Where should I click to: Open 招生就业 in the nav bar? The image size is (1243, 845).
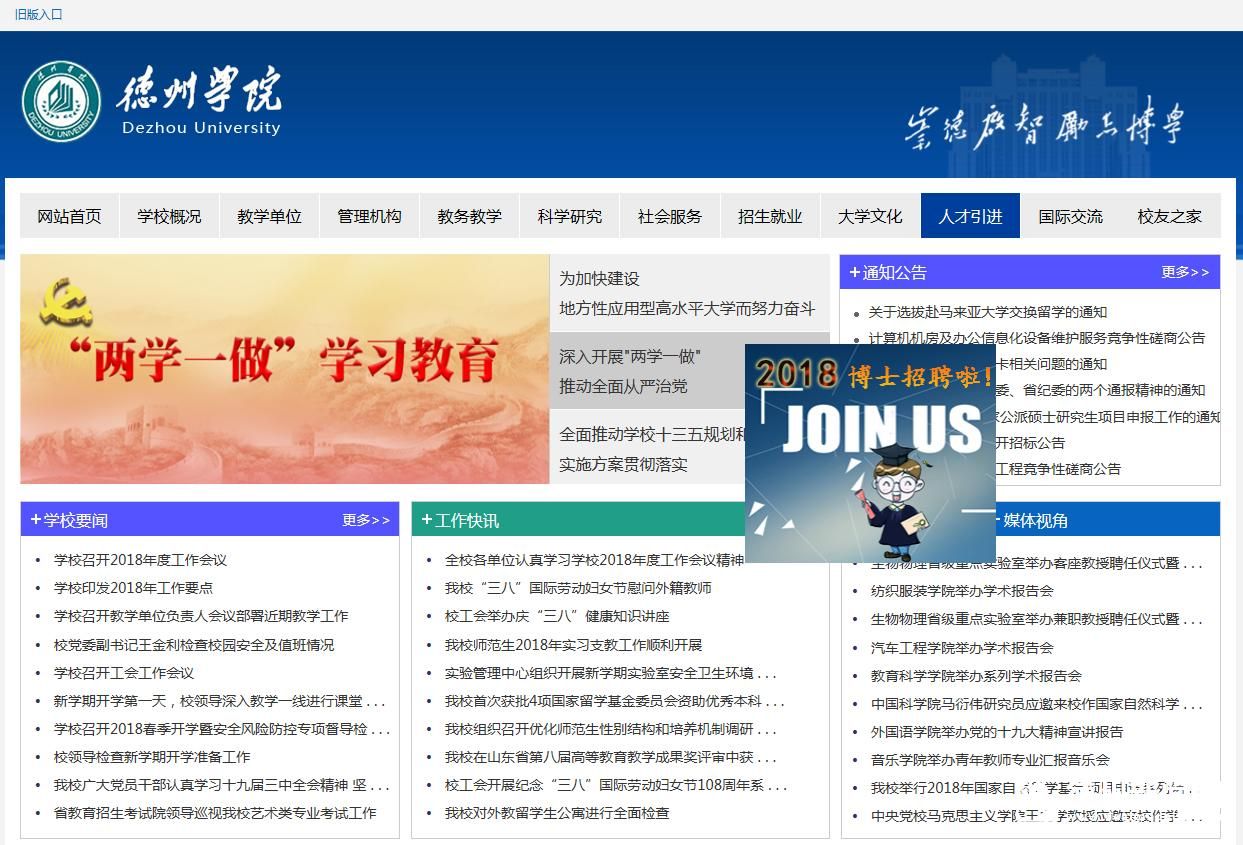pyautogui.click(x=770, y=216)
